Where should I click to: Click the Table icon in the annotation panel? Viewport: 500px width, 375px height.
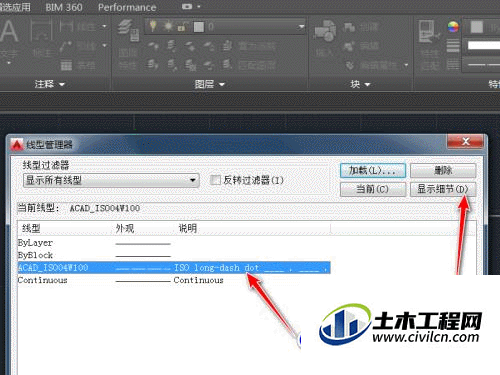click(66, 65)
